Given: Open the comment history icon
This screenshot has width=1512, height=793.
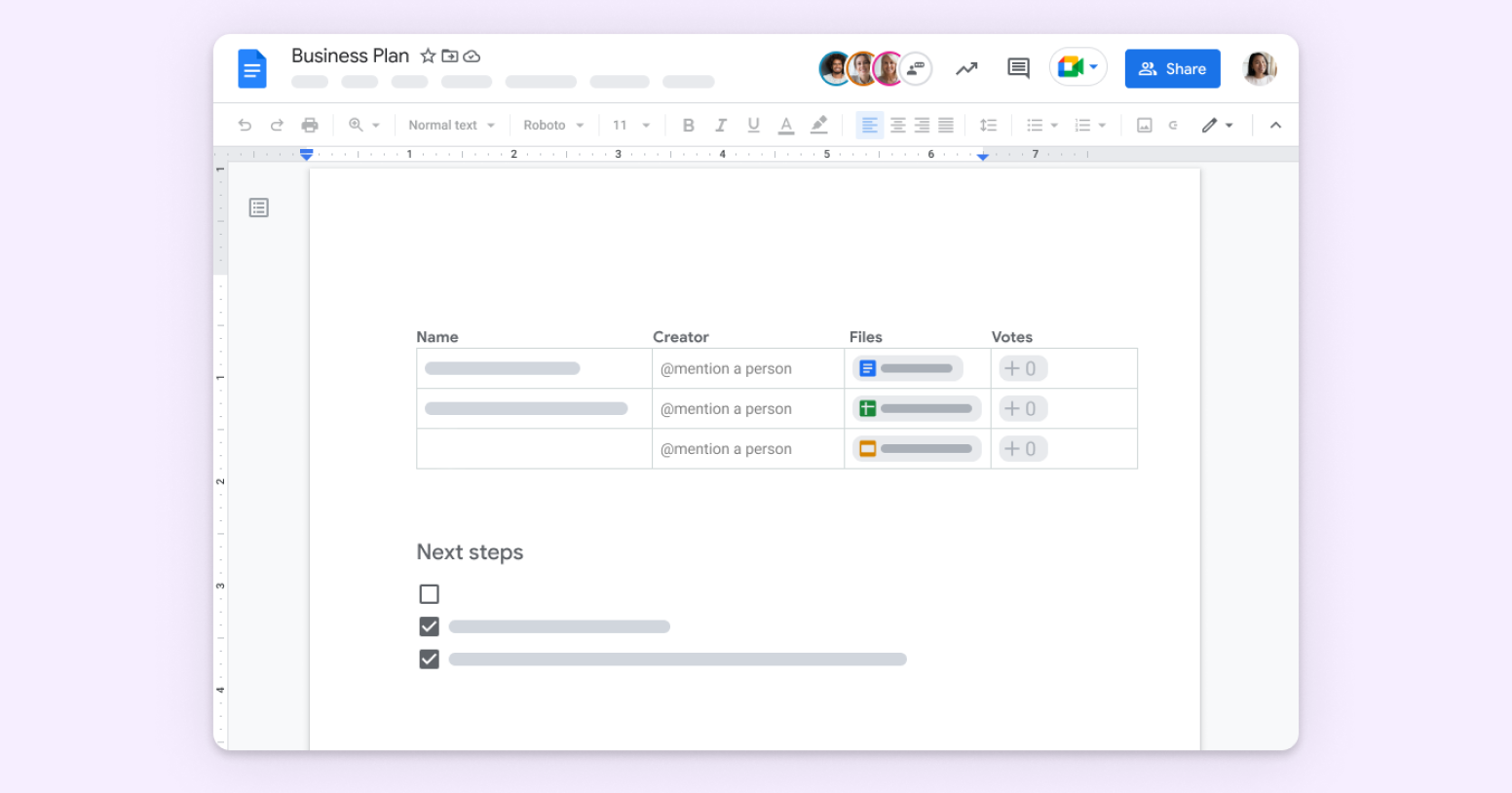Looking at the screenshot, I should click(1018, 67).
